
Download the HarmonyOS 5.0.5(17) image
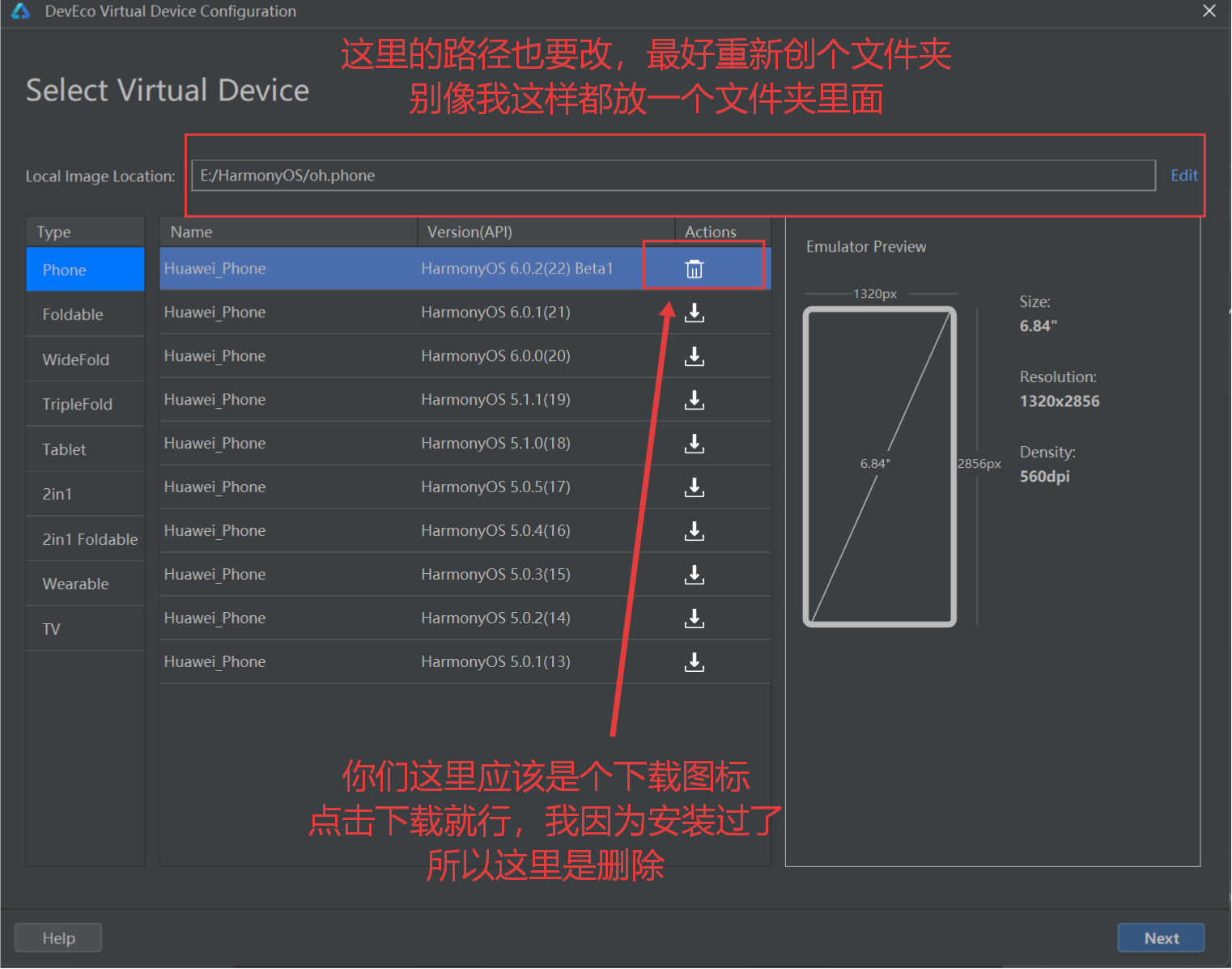(x=695, y=488)
